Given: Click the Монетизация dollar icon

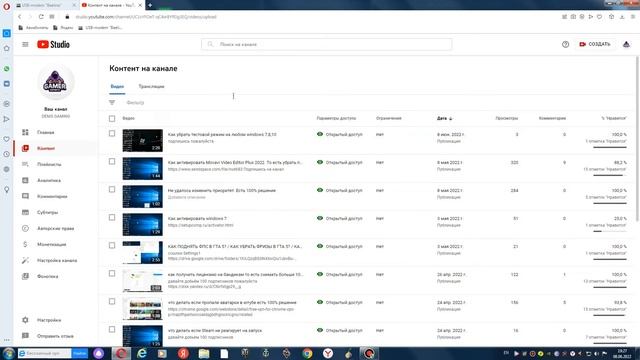Looking at the screenshot, I should tap(25, 244).
